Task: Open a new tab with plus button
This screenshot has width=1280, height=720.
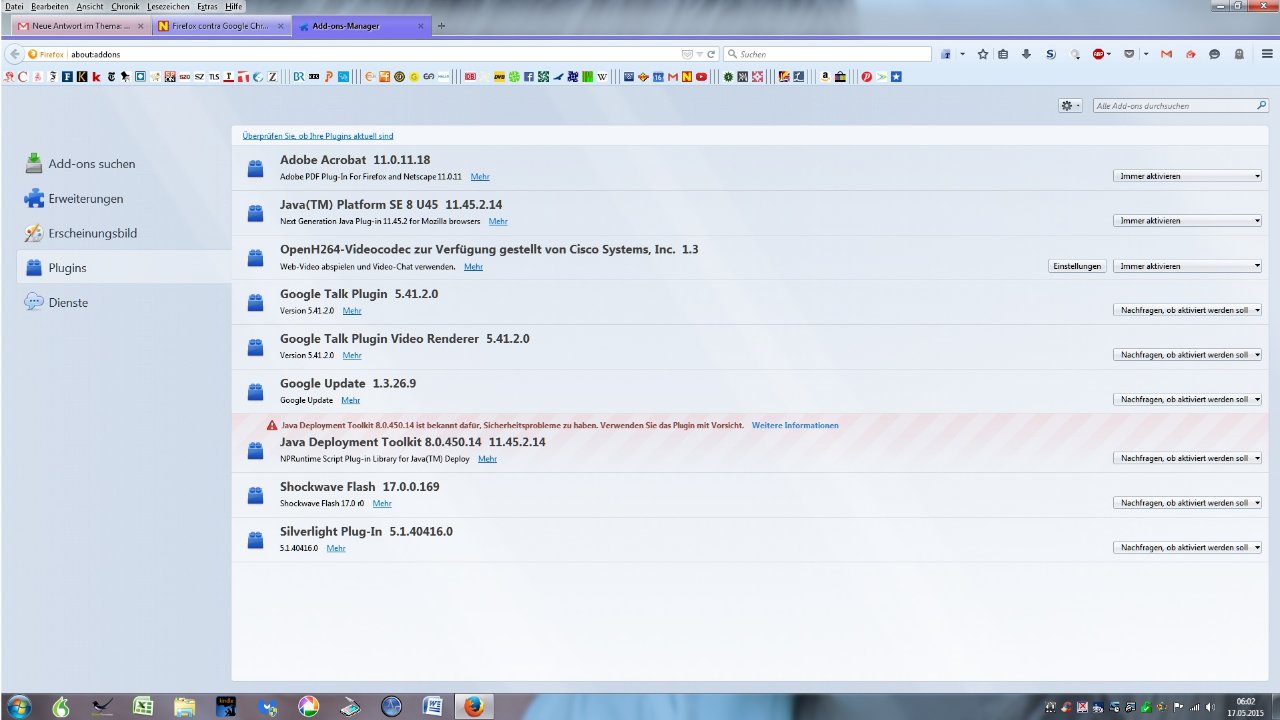Action: point(441,26)
